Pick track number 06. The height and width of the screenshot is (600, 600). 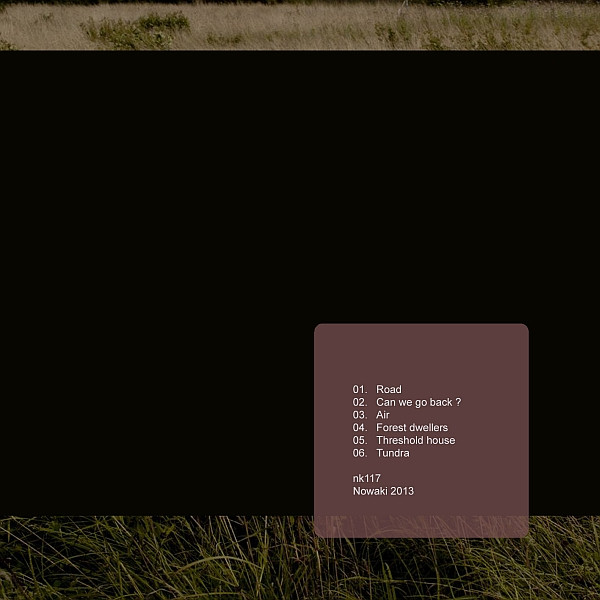(360, 453)
